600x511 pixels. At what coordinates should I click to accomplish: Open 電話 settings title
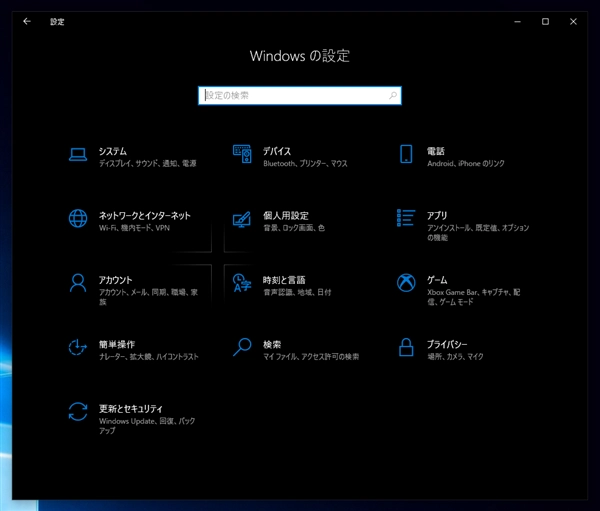(x=436, y=151)
